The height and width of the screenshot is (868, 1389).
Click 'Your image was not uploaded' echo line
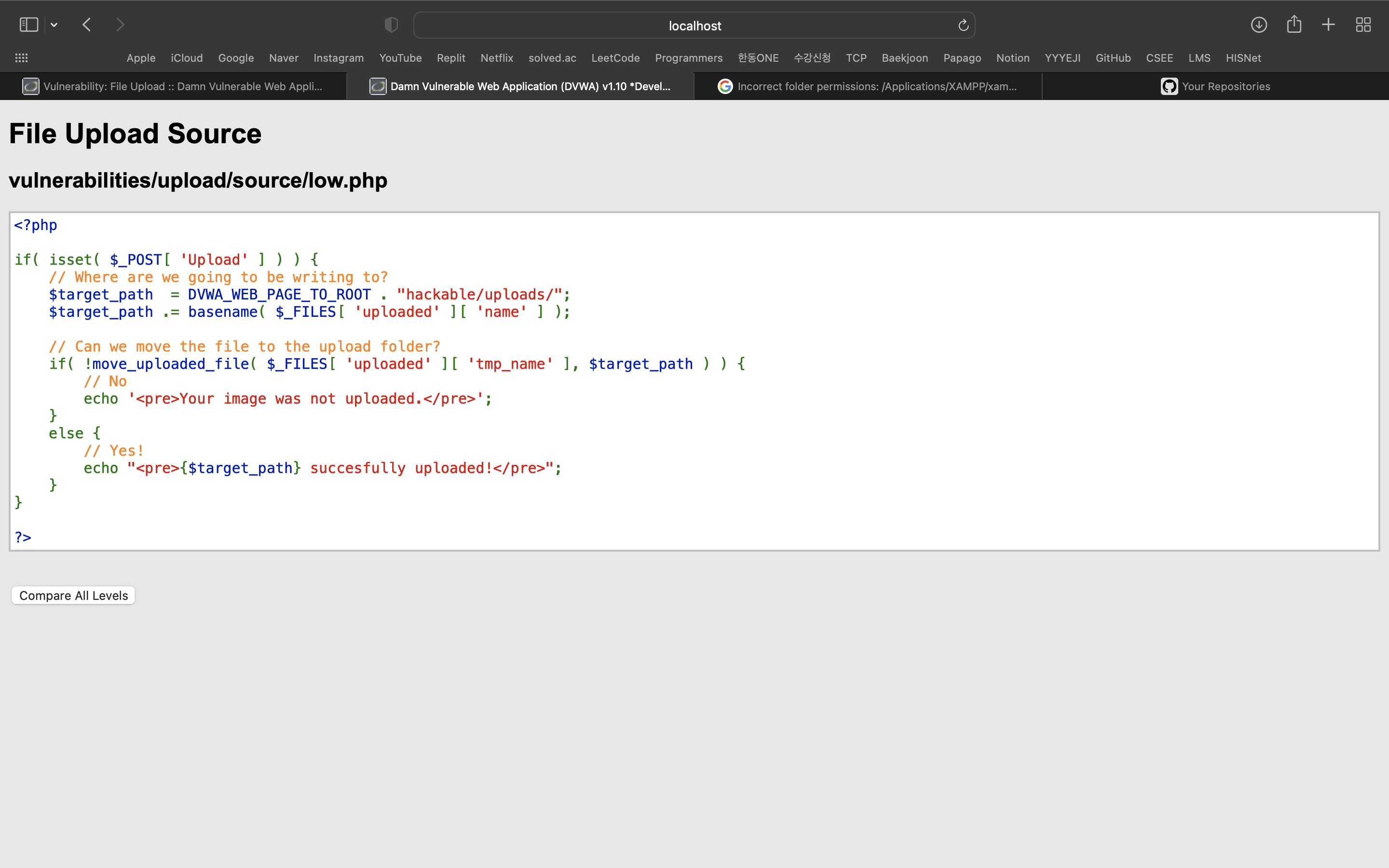(x=287, y=398)
